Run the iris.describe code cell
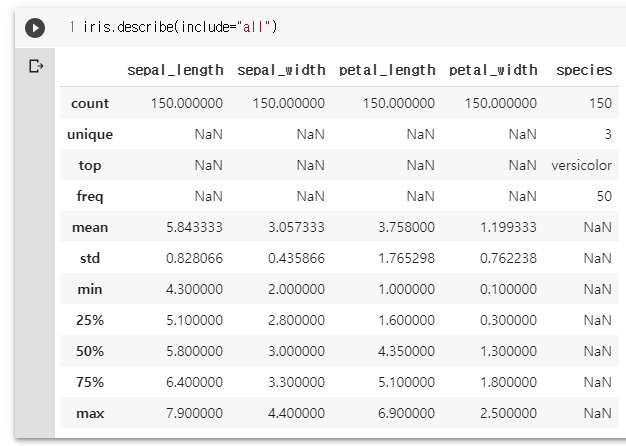Image resolution: width=626 pixels, height=446 pixels. tap(35, 28)
